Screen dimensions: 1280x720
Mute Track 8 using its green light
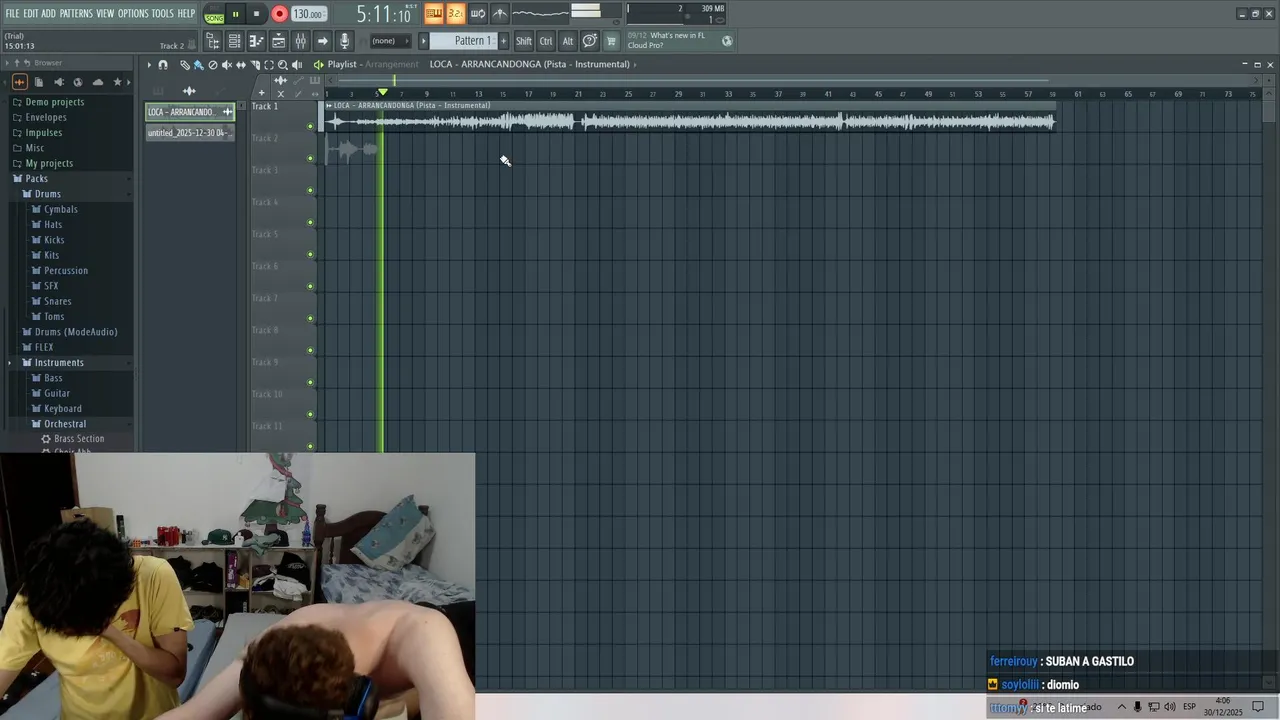click(310, 350)
